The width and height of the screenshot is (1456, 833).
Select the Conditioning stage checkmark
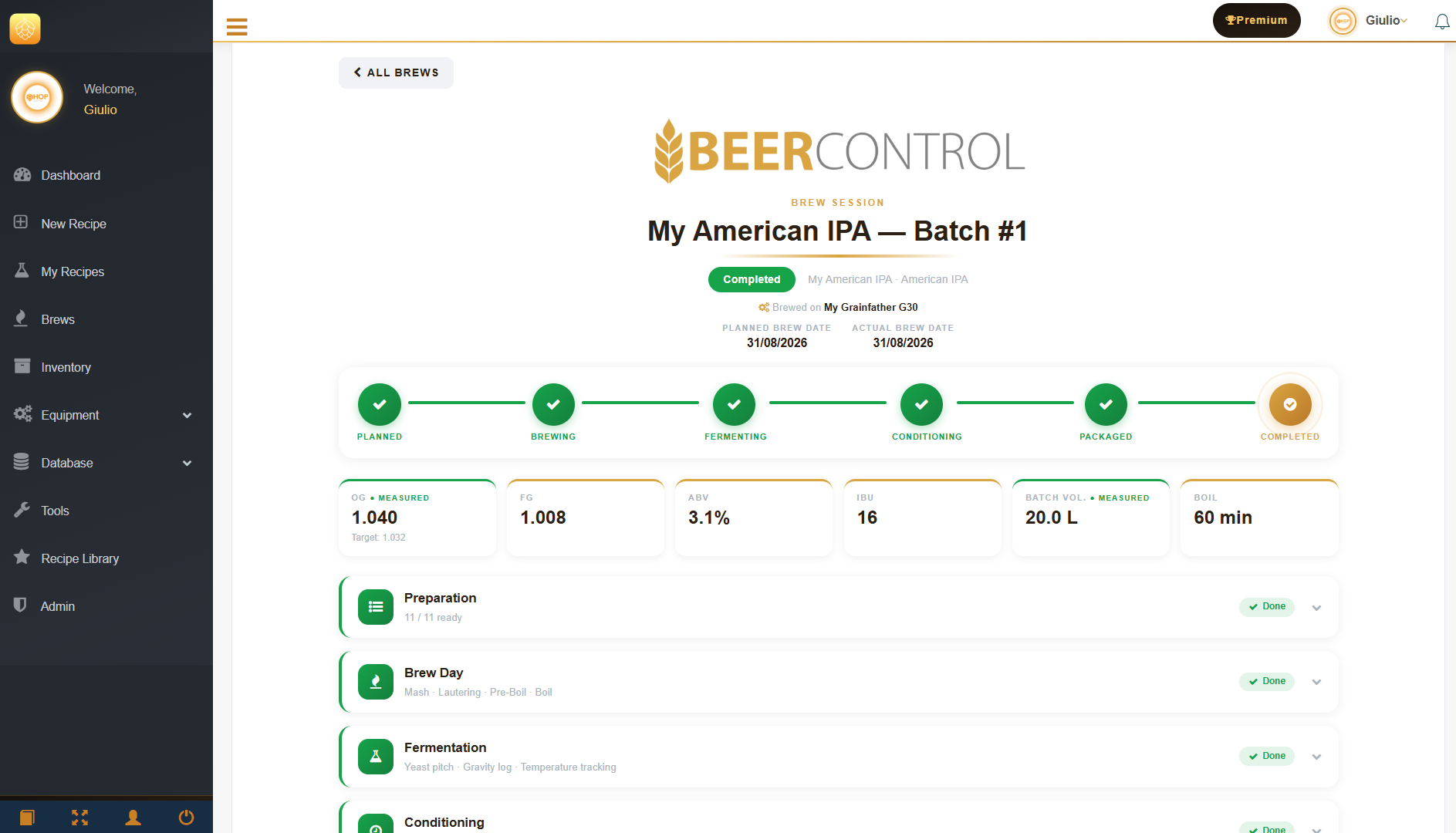click(x=921, y=404)
